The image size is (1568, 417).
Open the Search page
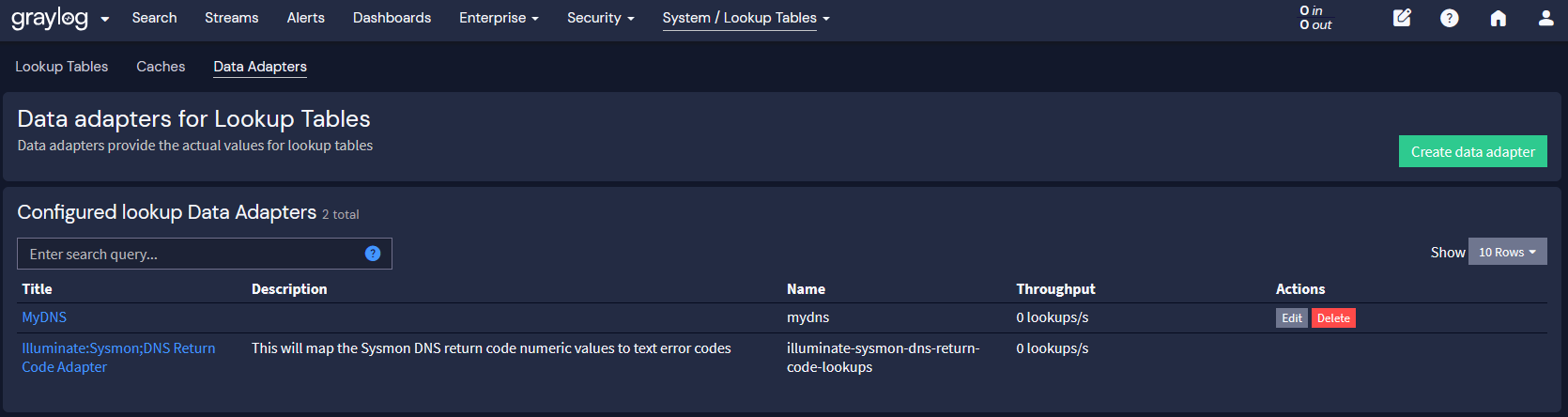coord(154,18)
